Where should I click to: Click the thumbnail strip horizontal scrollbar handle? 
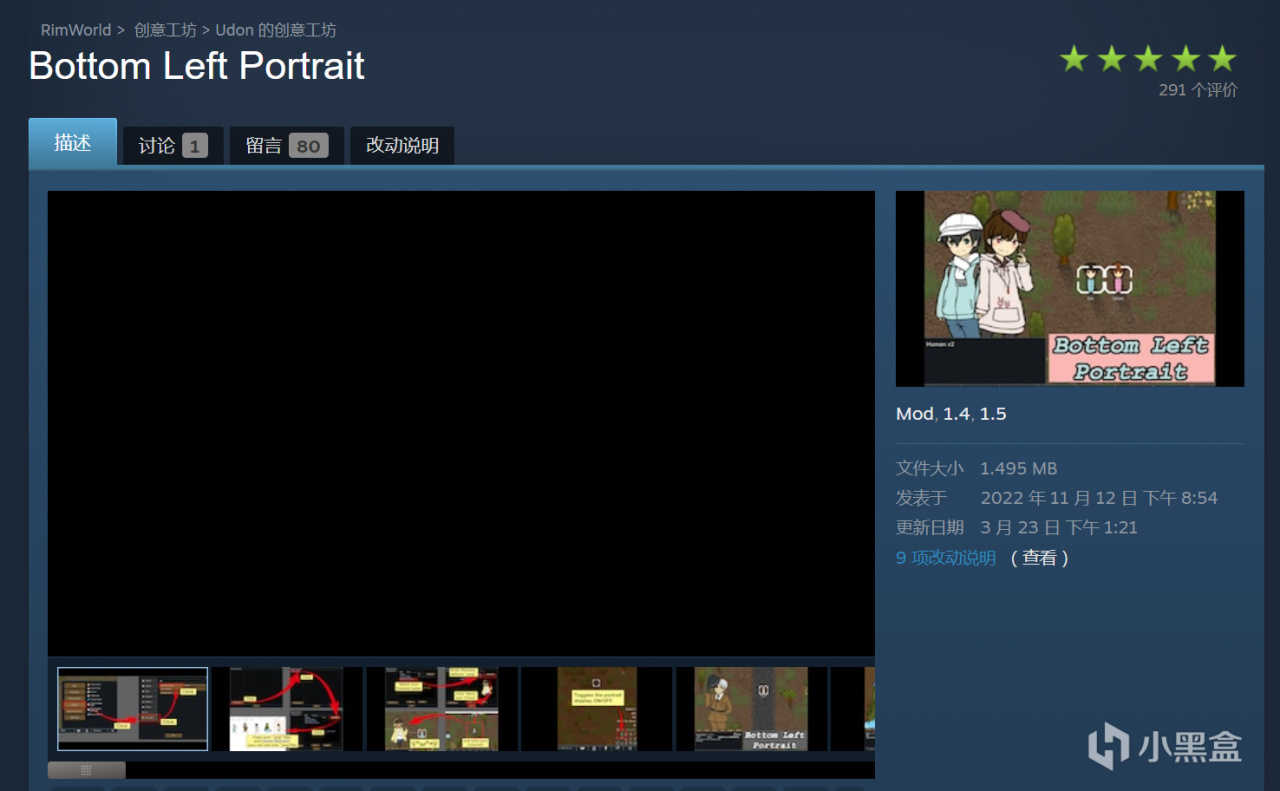coord(87,770)
